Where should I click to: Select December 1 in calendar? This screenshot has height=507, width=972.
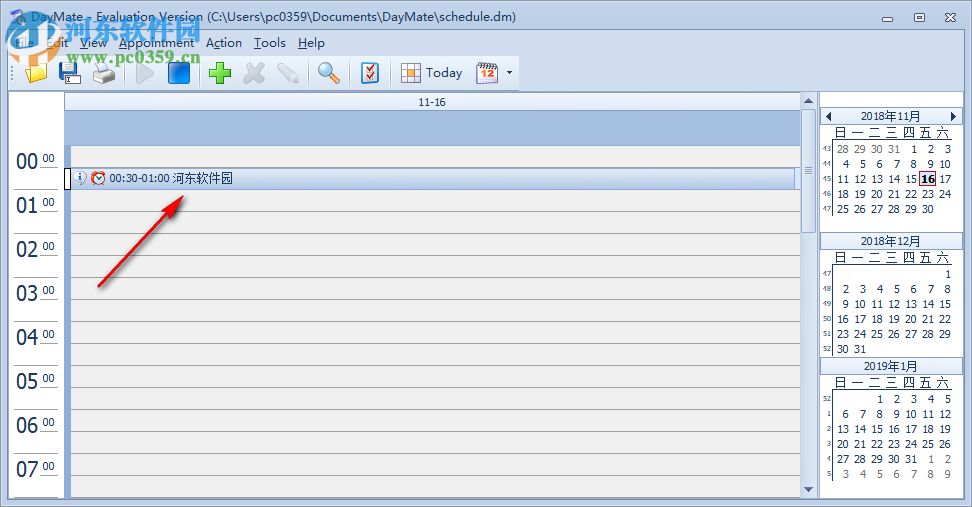[x=948, y=274]
